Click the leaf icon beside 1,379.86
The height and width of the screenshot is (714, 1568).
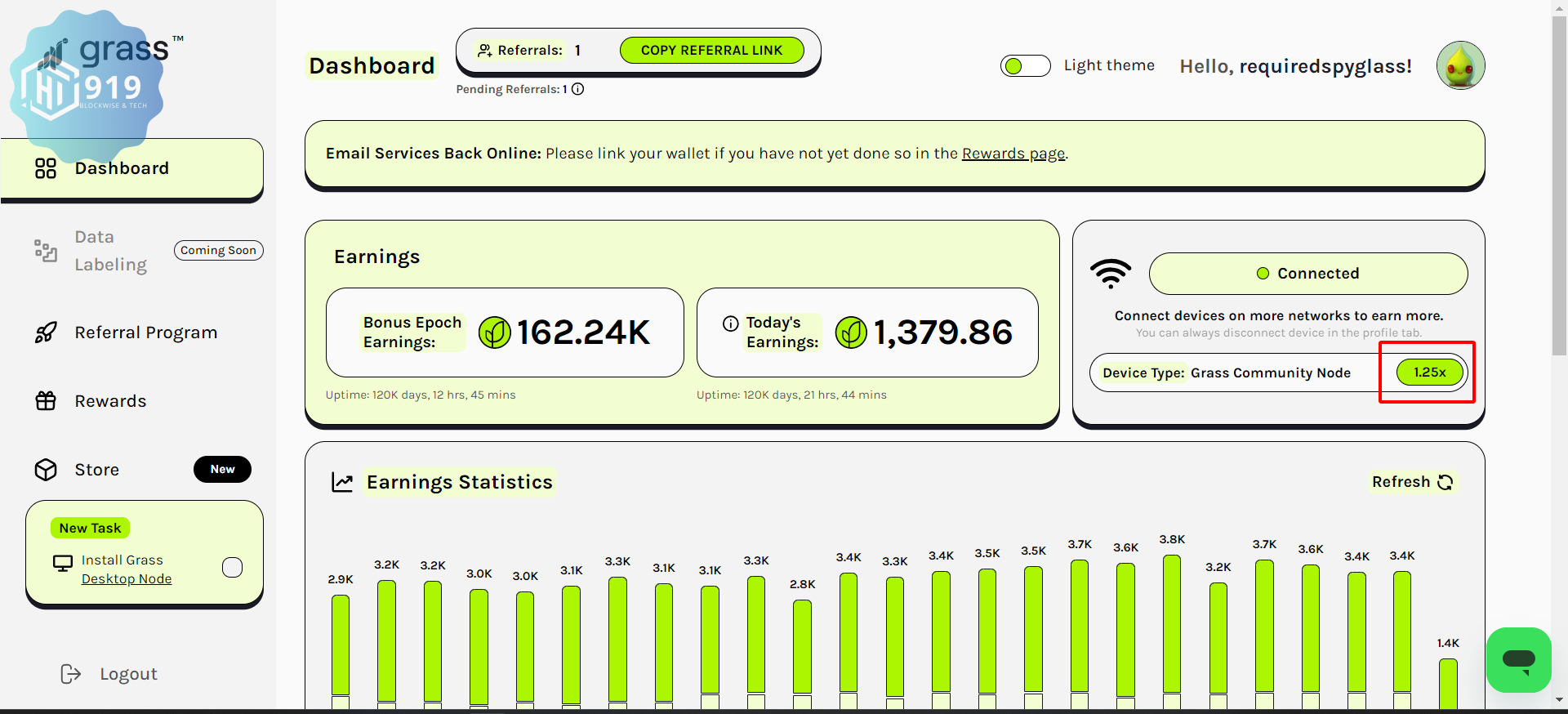tap(852, 332)
